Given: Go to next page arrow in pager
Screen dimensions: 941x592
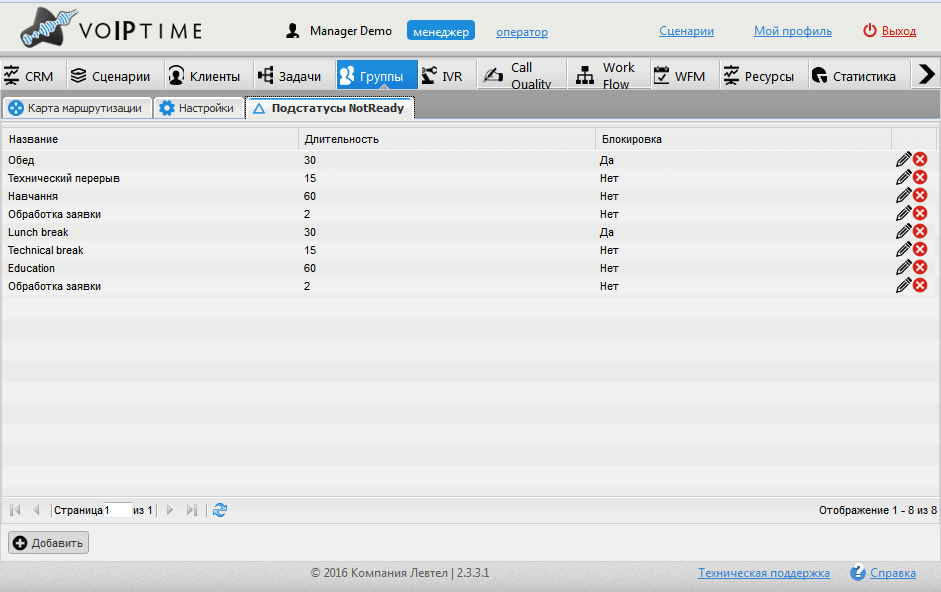Looking at the screenshot, I should click(170, 510).
